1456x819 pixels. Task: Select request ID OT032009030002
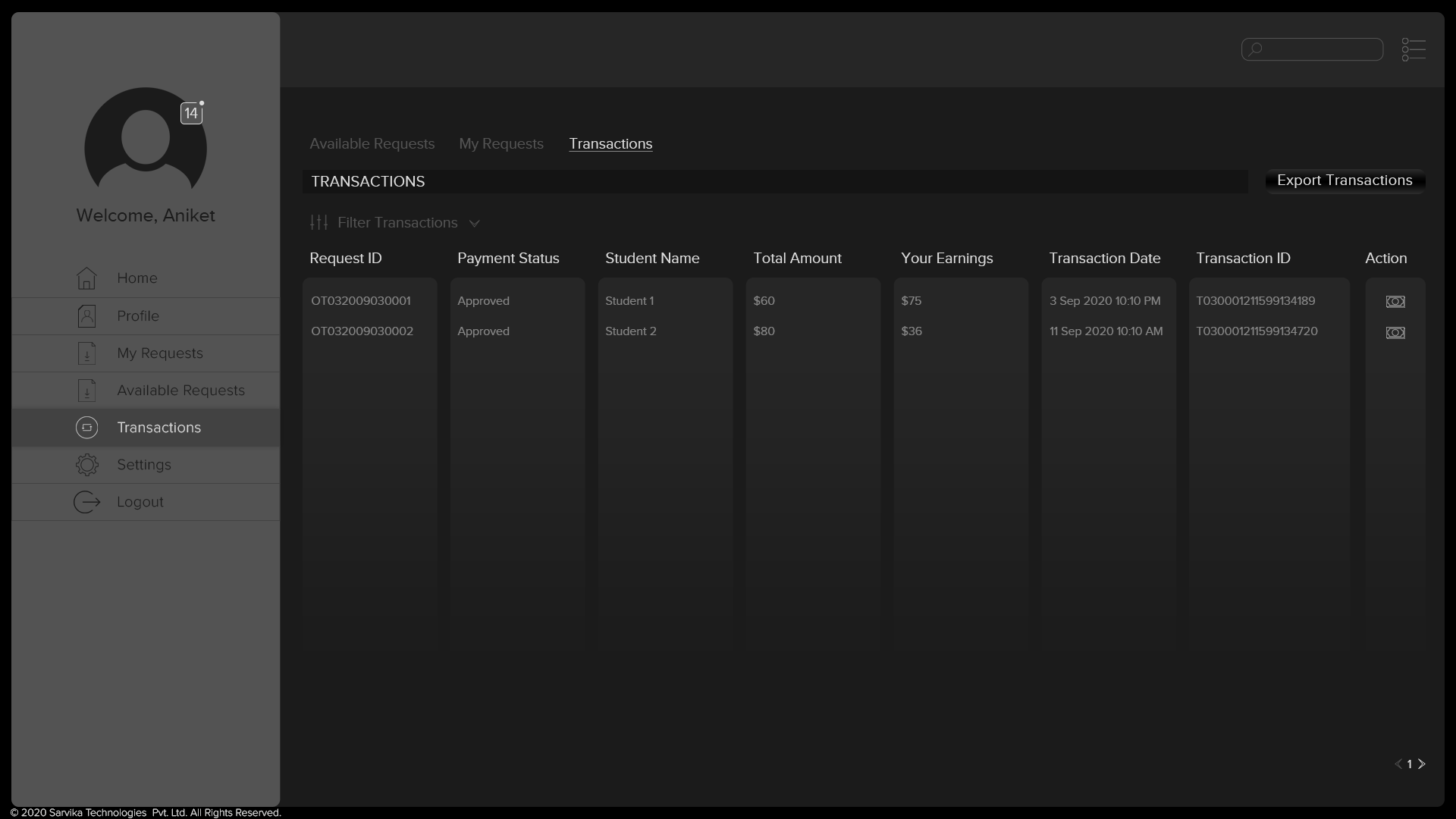click(362, 331)
